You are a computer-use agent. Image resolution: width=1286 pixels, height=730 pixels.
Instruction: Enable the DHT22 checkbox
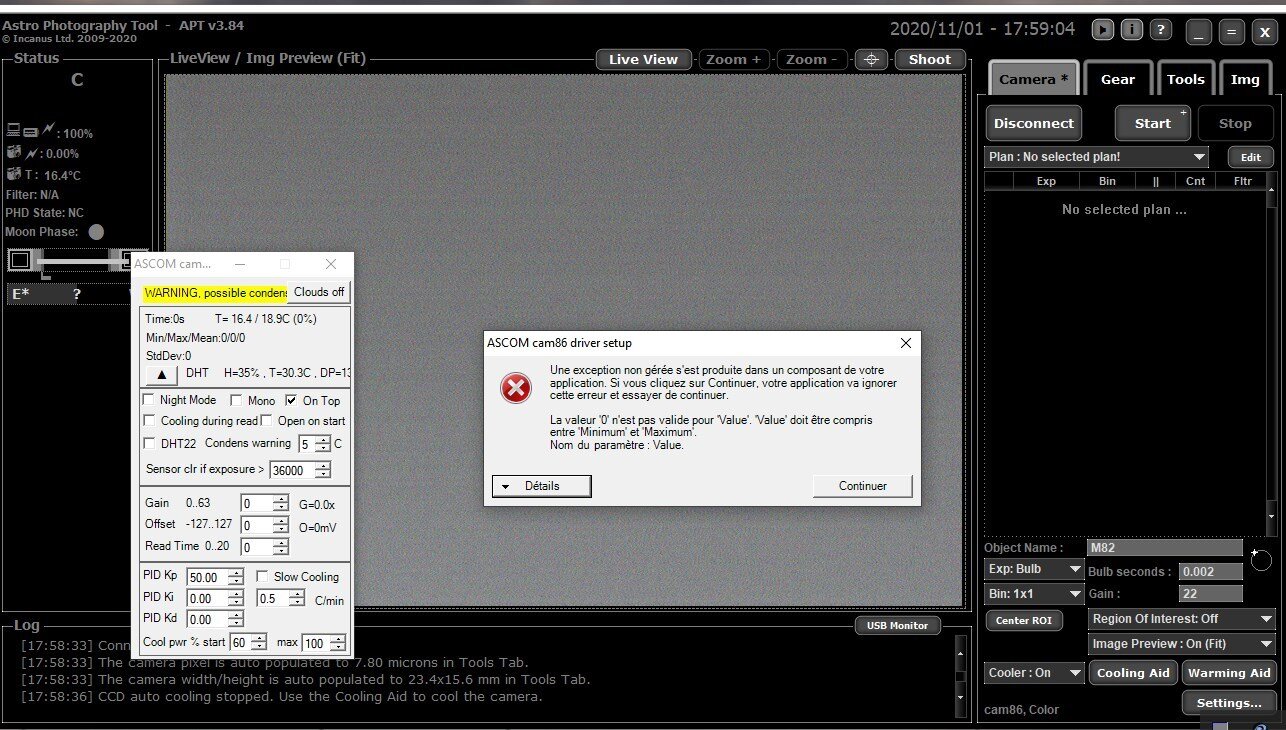150,443
